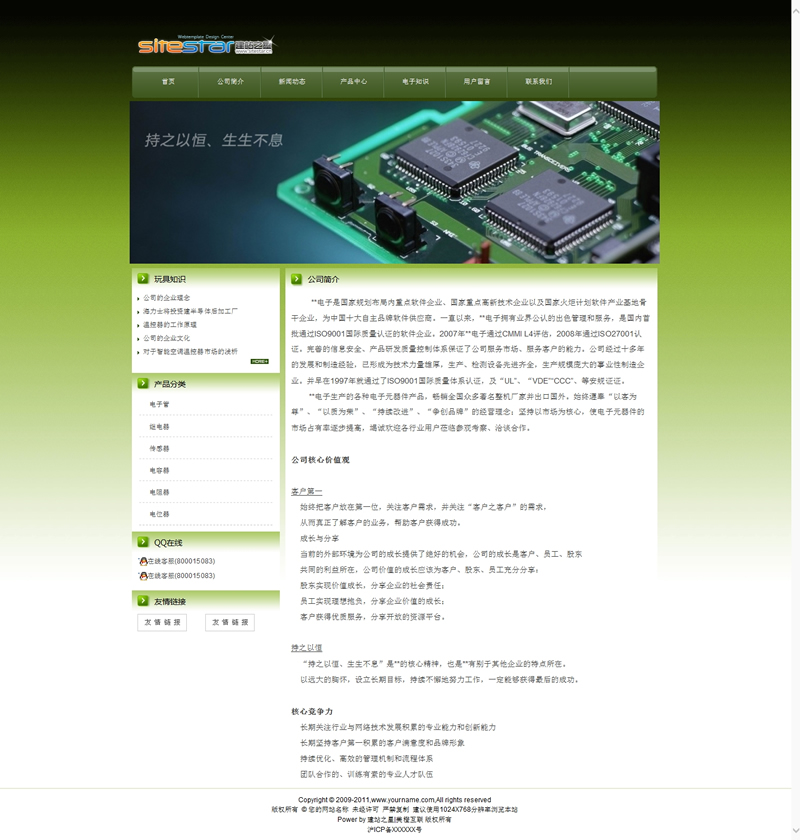Click the green arrow icon beside 友情链接
The image size is (800, 840).
[x=142, y=601]
